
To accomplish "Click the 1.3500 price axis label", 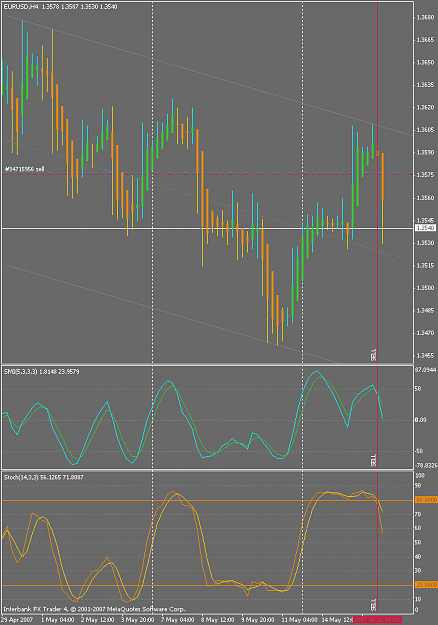I will (425, 288).
